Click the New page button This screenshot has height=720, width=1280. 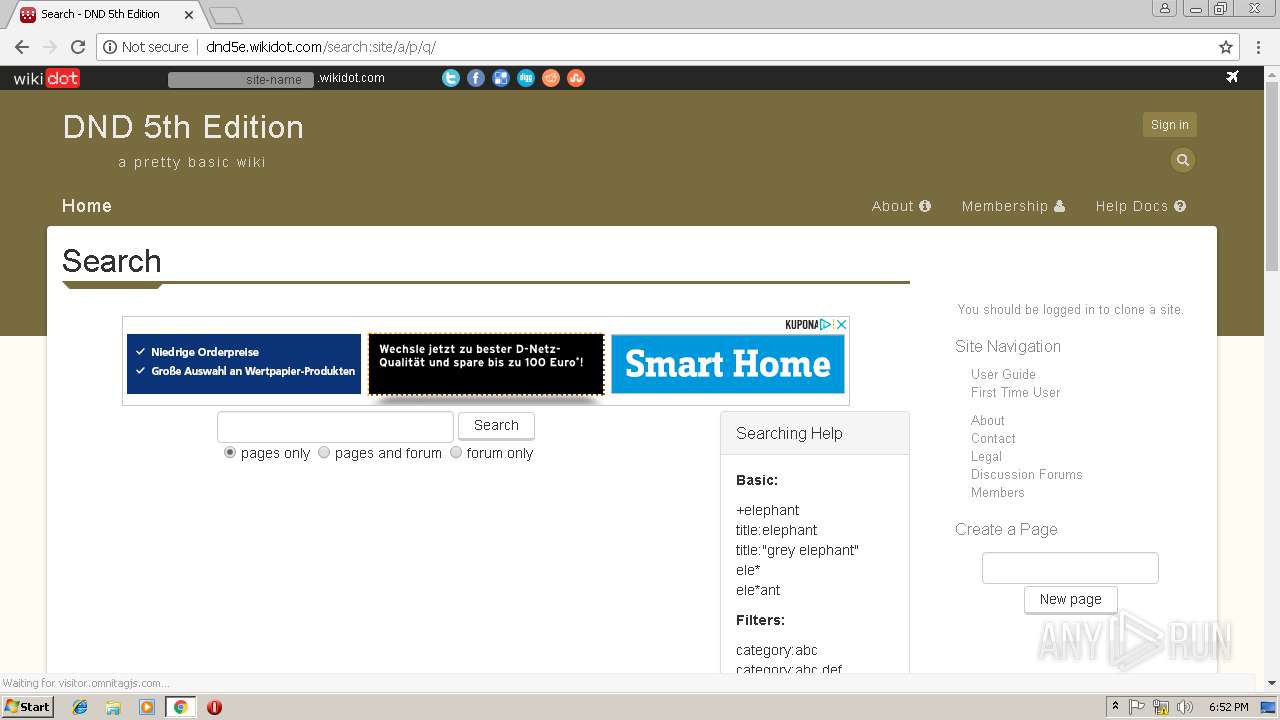[x=1070, y=599]
